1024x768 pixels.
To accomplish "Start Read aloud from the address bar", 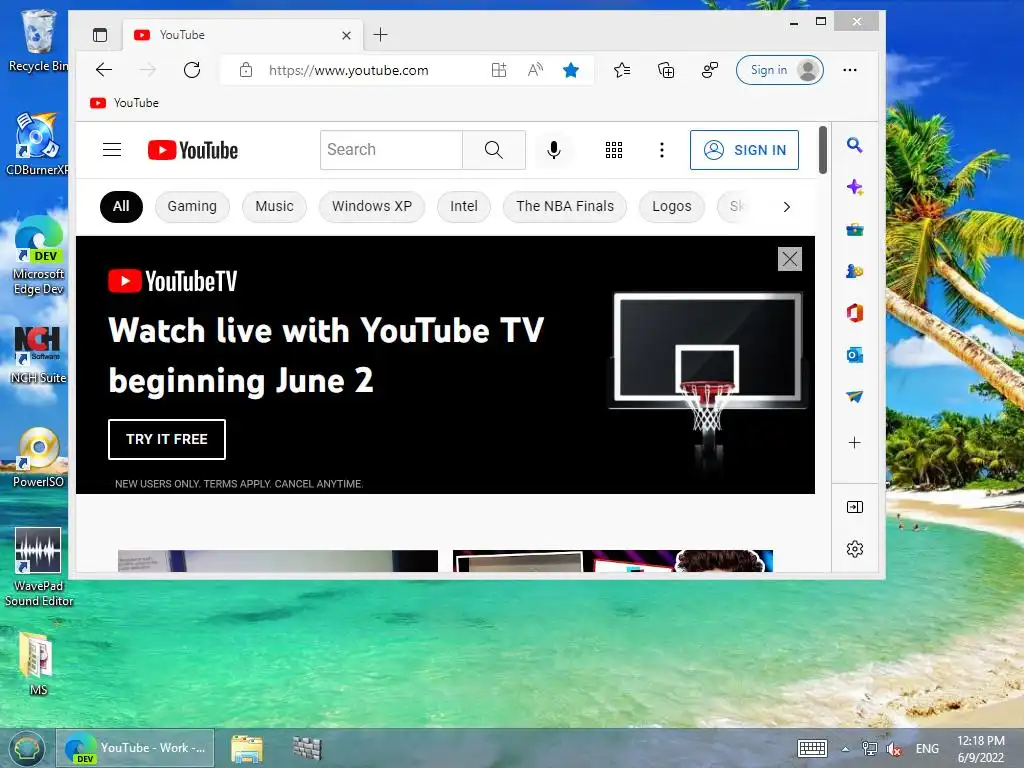I will pos(536,70).
